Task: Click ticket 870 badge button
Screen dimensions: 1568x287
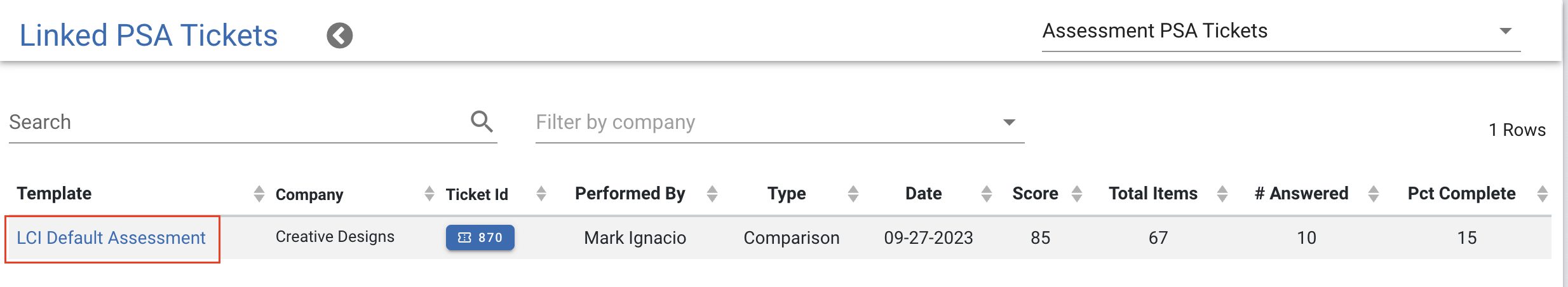Action: (480, 237)
